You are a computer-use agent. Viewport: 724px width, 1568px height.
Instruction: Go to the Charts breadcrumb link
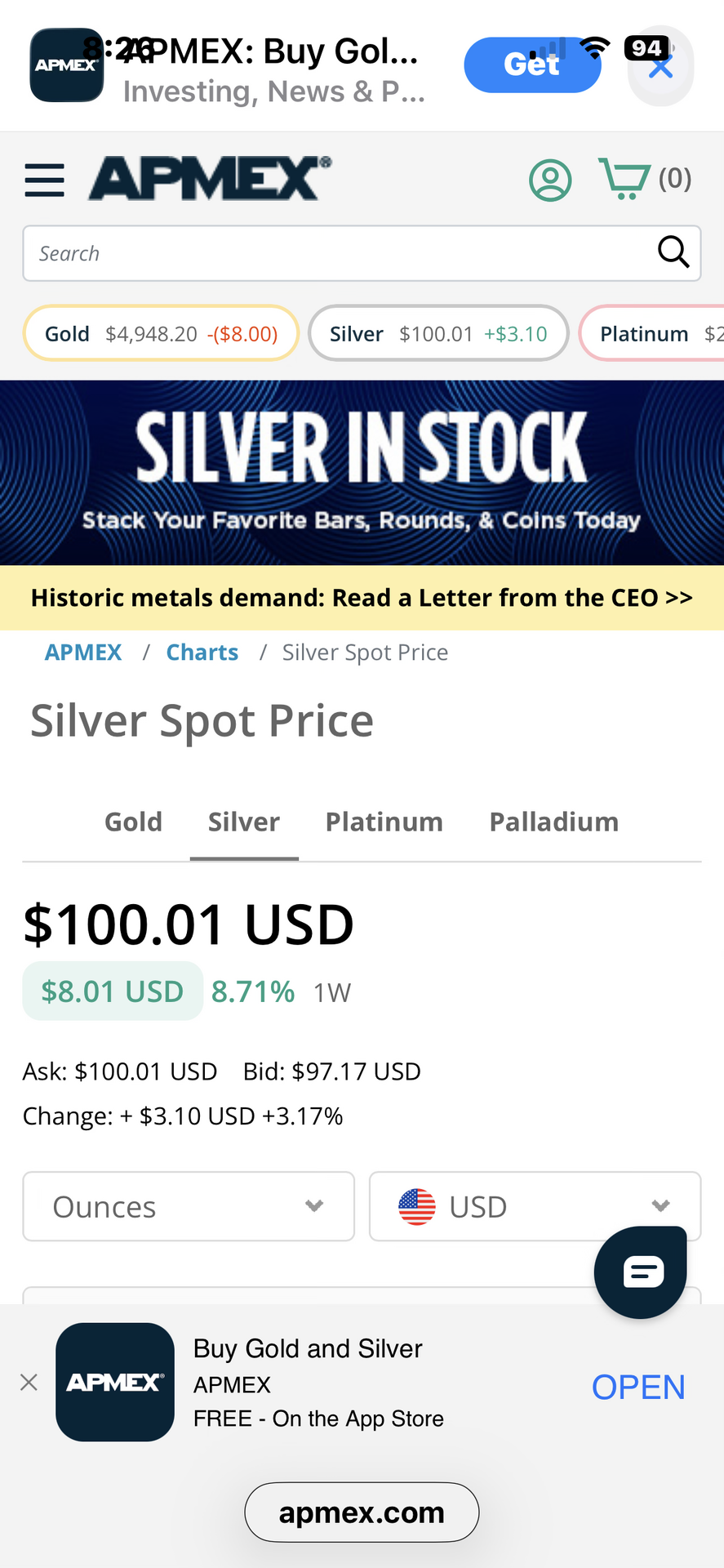pos(202,653)
